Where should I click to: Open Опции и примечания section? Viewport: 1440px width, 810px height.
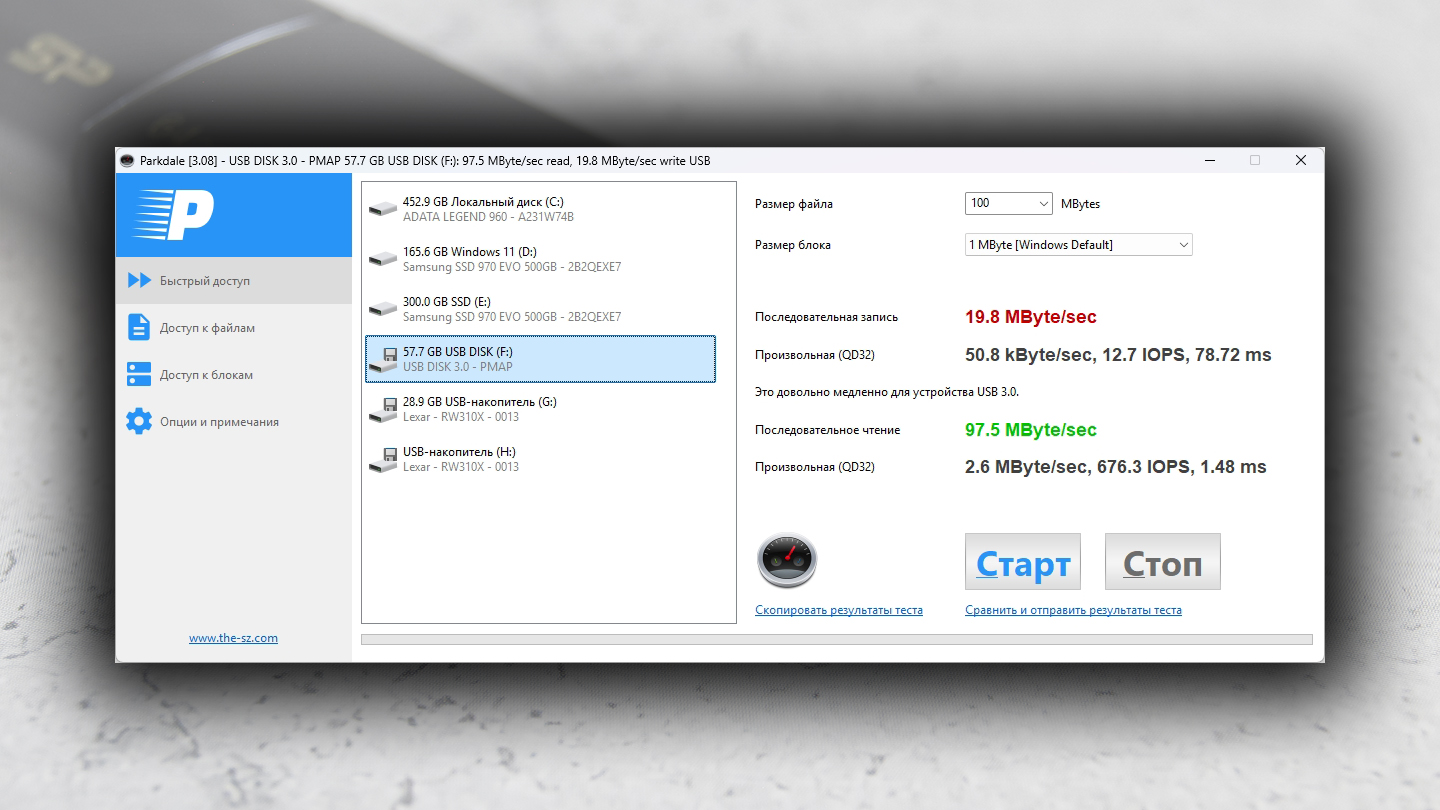pos(234,422)
